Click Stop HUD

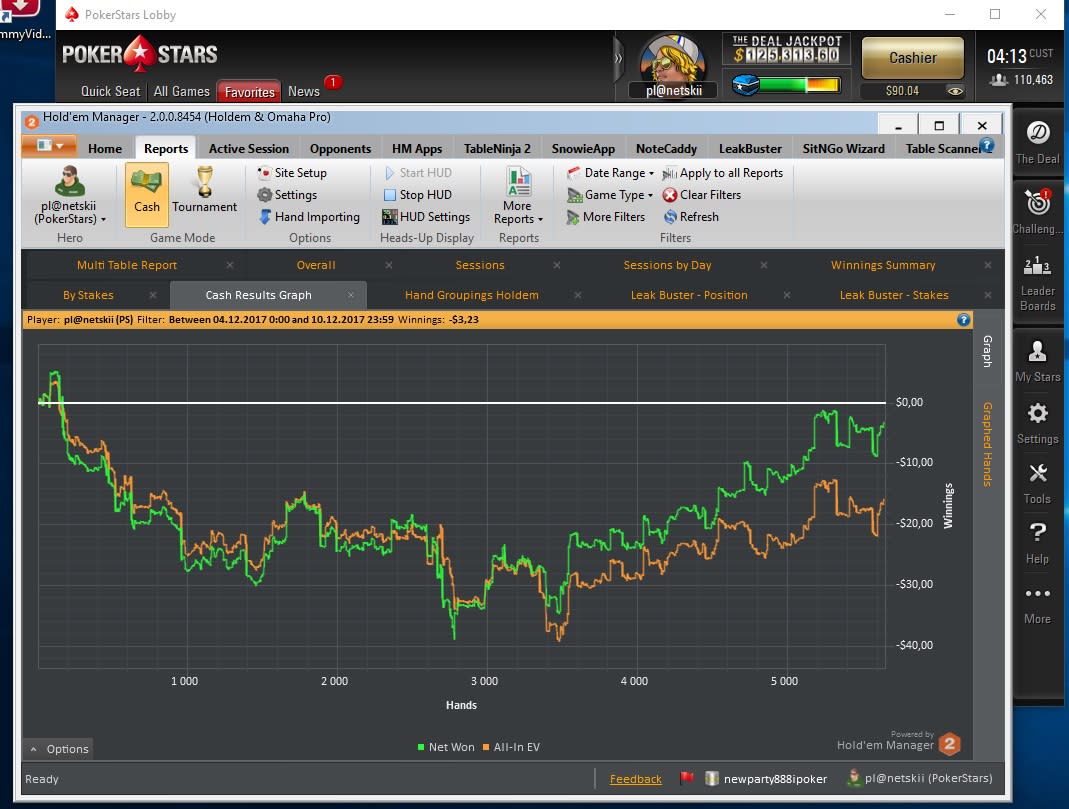(x=417, y=195)
